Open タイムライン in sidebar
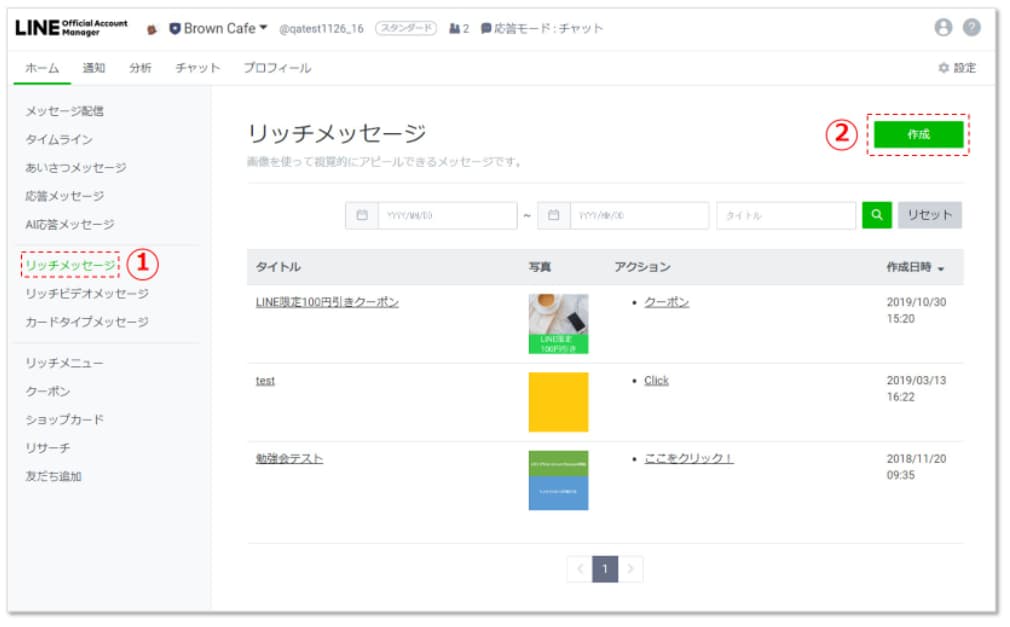This screenshot has height=627, width=1010. tap(59, 139)
